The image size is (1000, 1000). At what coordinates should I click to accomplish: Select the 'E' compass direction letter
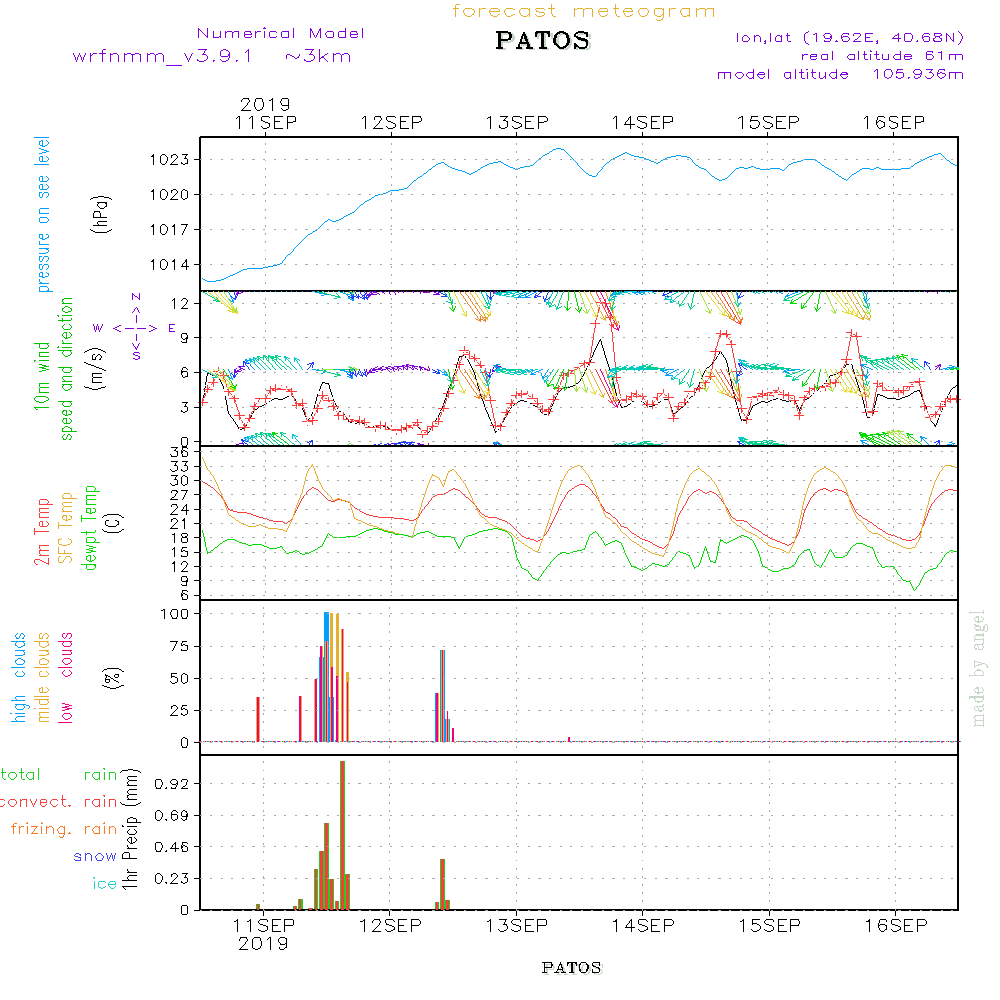172,328
